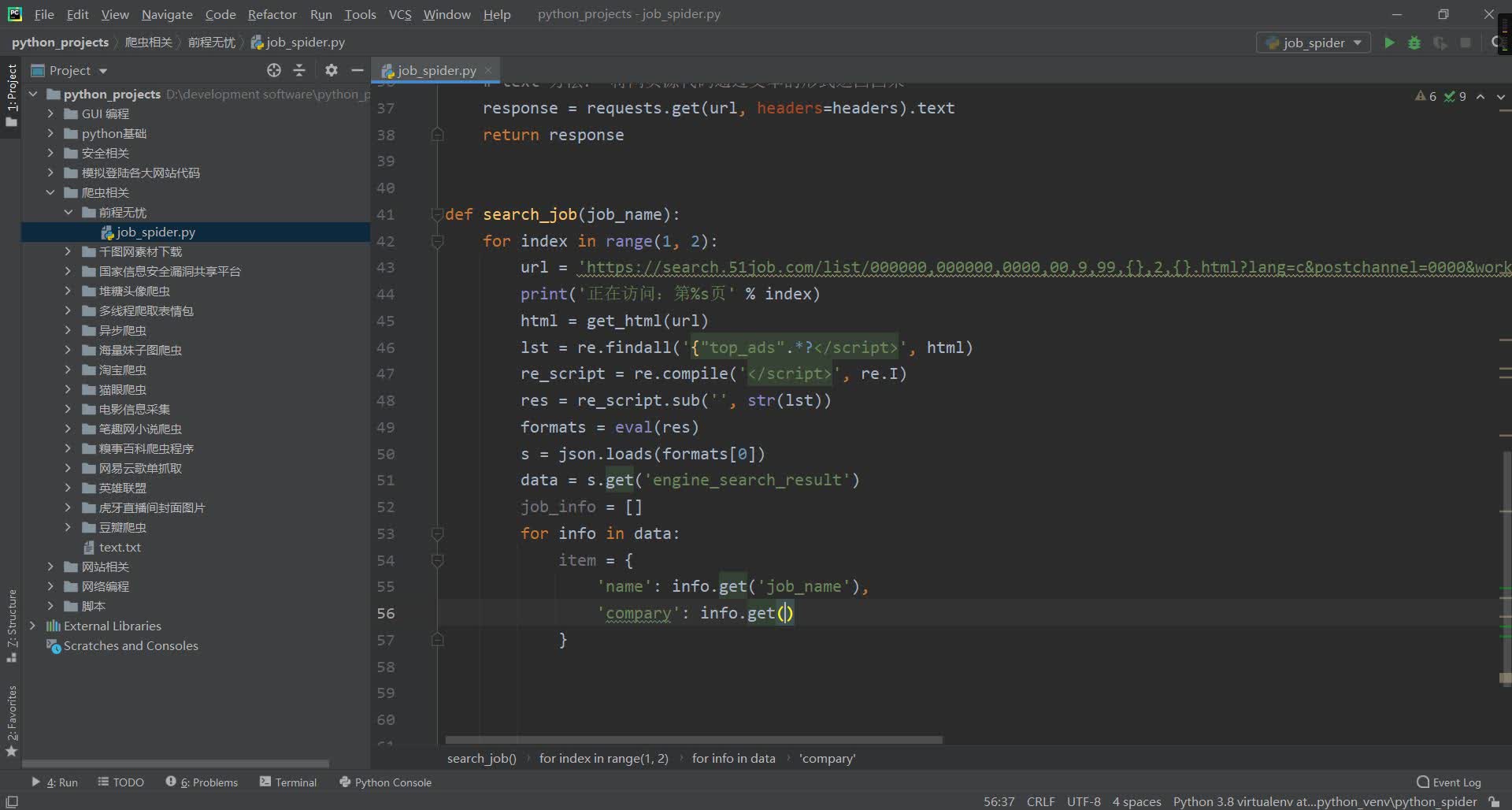Click 'for info in data' editor breadcrumb

point(733,758)
